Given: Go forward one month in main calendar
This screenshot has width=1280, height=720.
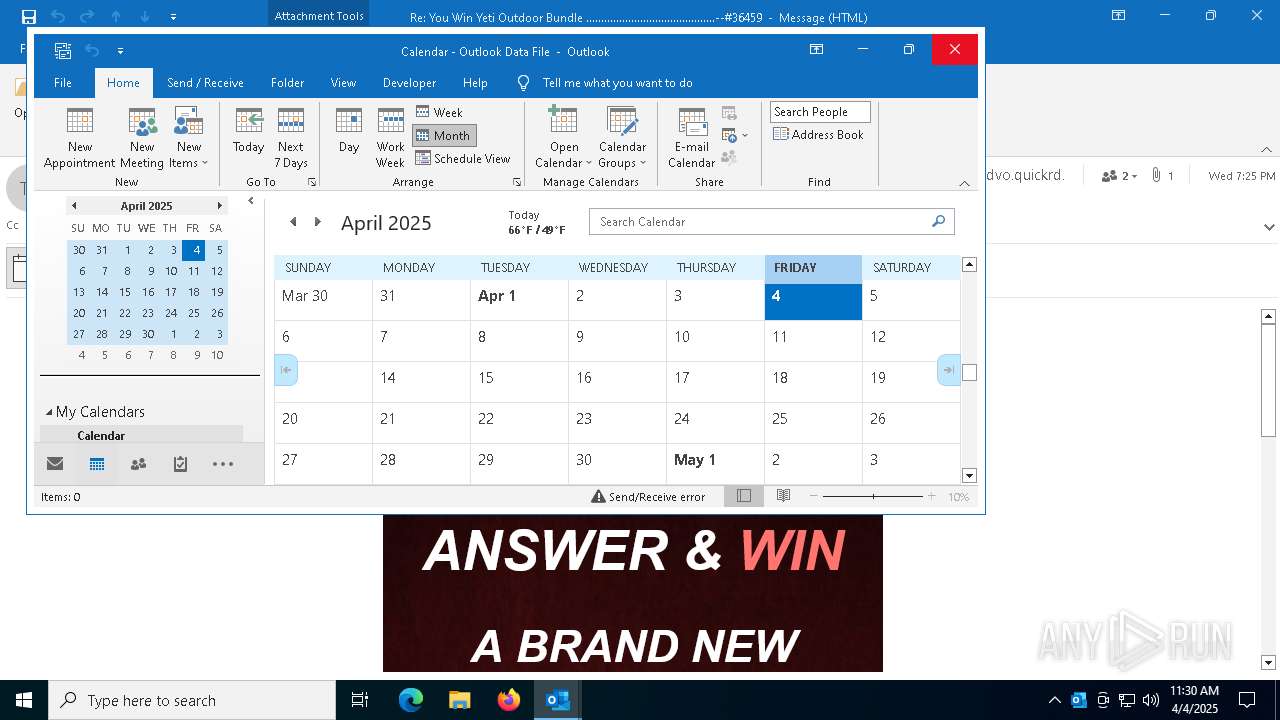Looking at the screenshot, I should click(x=318, y=222).
